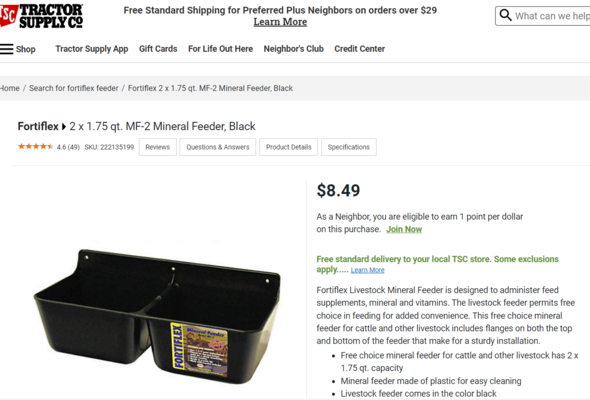The image size is (590, 400).
Task: Click the search magnifying glass icon
Action: pyautogui.click(x=505, y=15)
